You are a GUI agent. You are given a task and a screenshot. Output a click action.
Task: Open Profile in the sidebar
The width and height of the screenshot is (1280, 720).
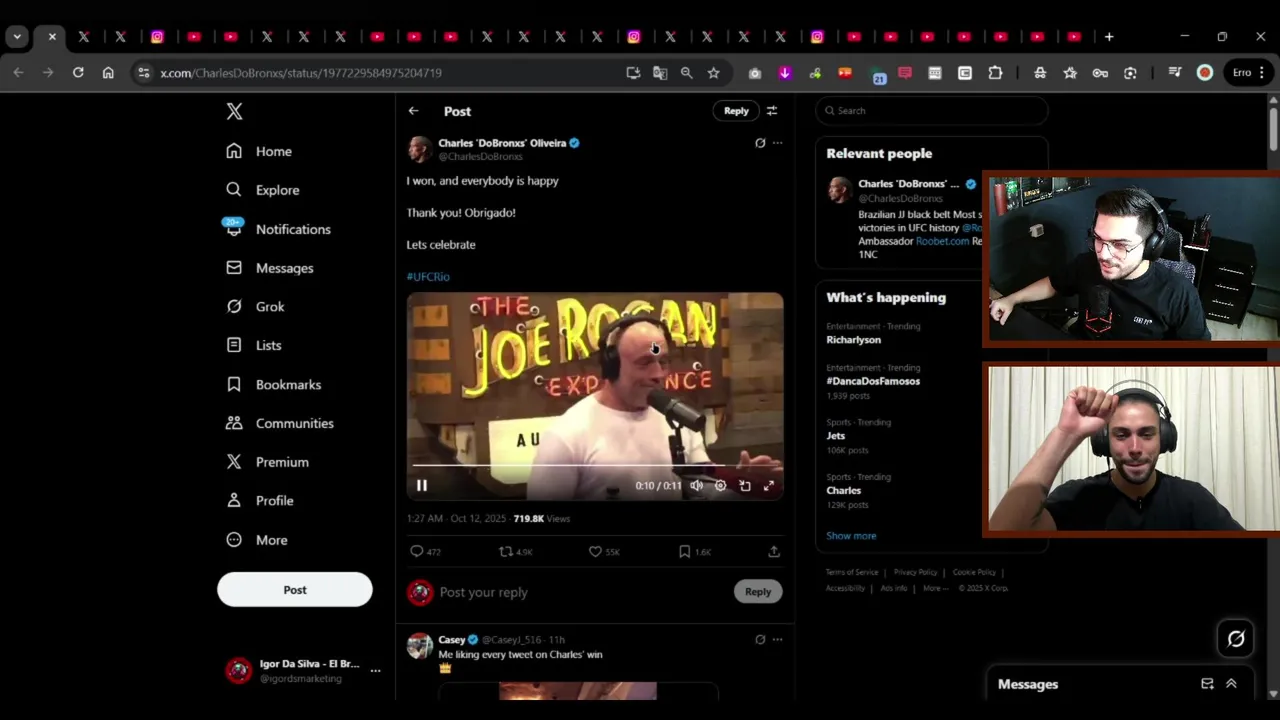point(259,501)
